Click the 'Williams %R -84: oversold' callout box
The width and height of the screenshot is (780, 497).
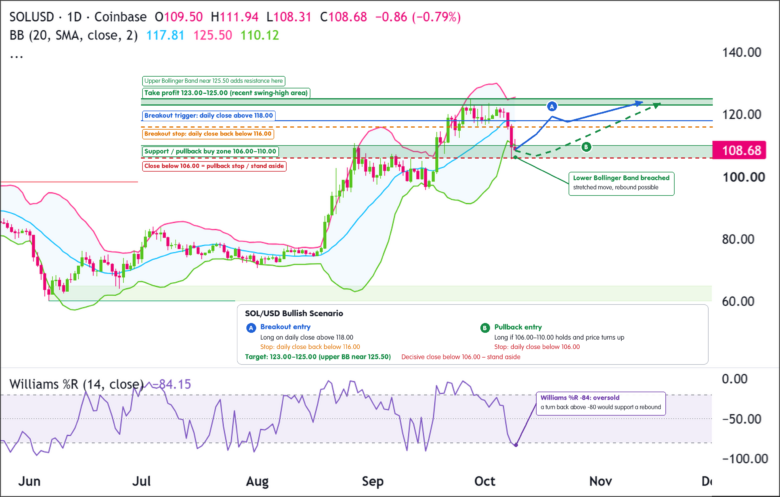pos(601,403)
